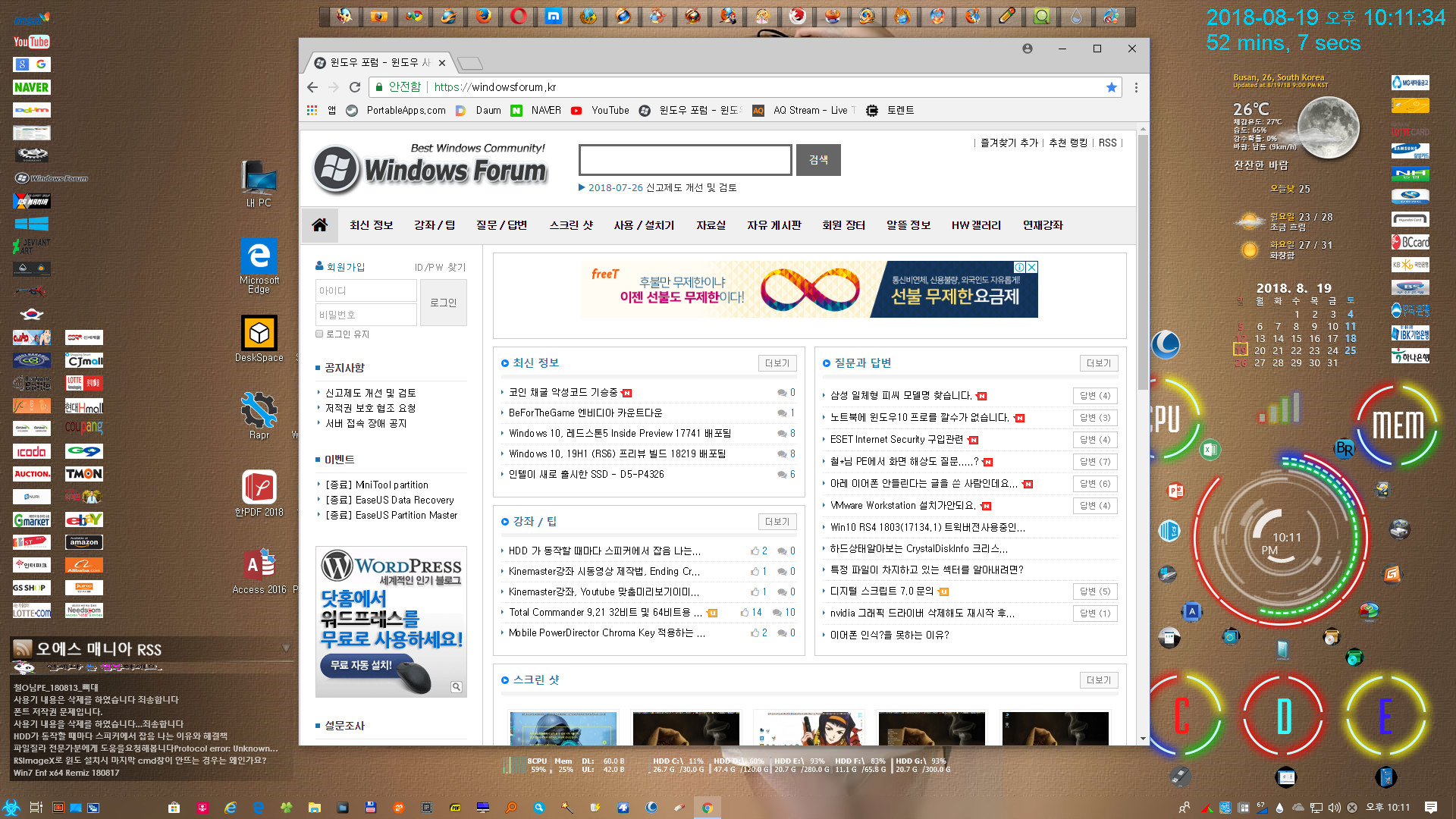Viewport: 1456px width, 819px height.
Task: Close the advertisement banner X
Action: (x=1032, y=267)
